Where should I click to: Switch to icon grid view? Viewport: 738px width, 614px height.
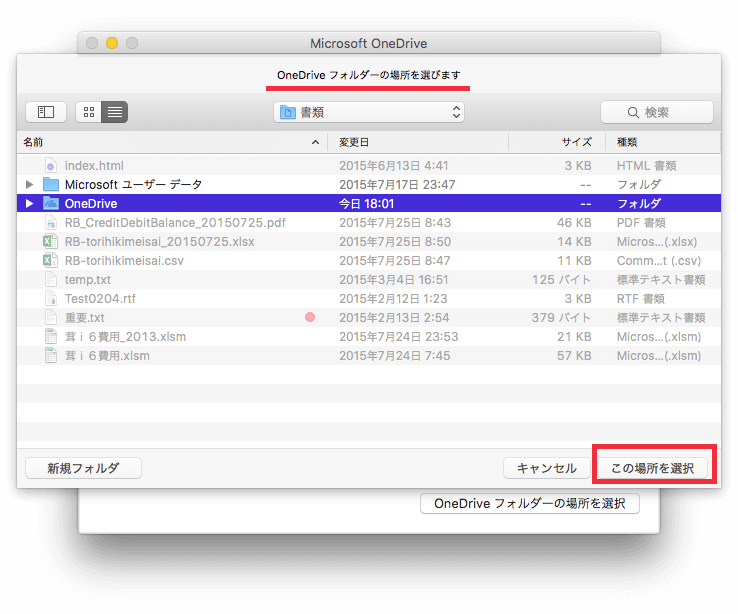click(x=88, y=112)
